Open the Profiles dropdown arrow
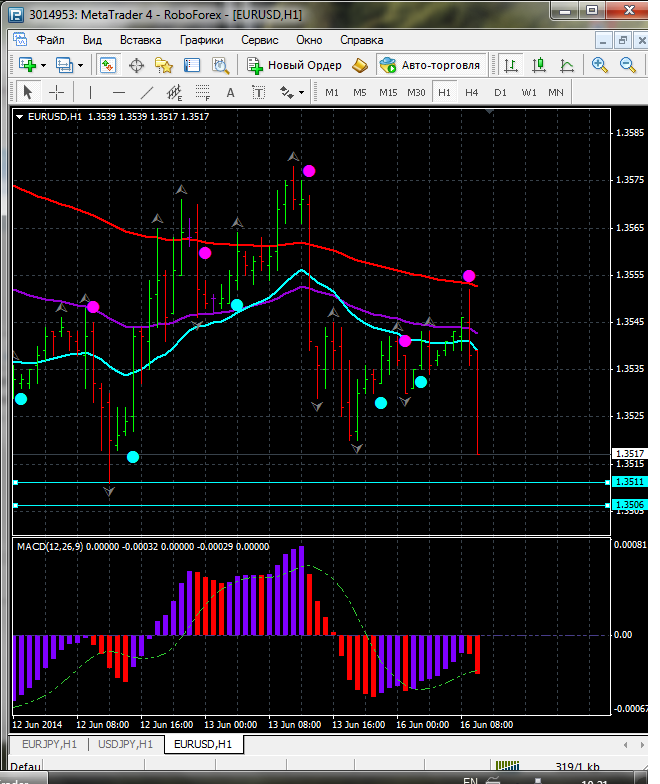This screenshot has height=784, width=660. tap(80, 65)
